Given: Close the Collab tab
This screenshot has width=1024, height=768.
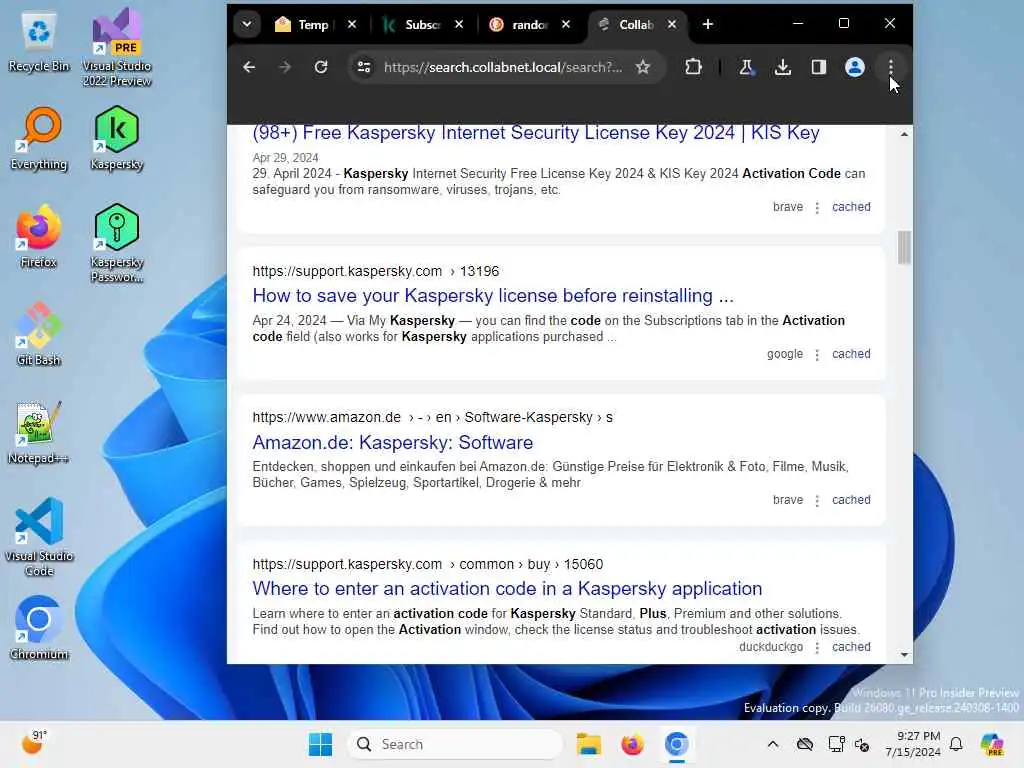Looking at the screenshot, I should tap(672, 24).
